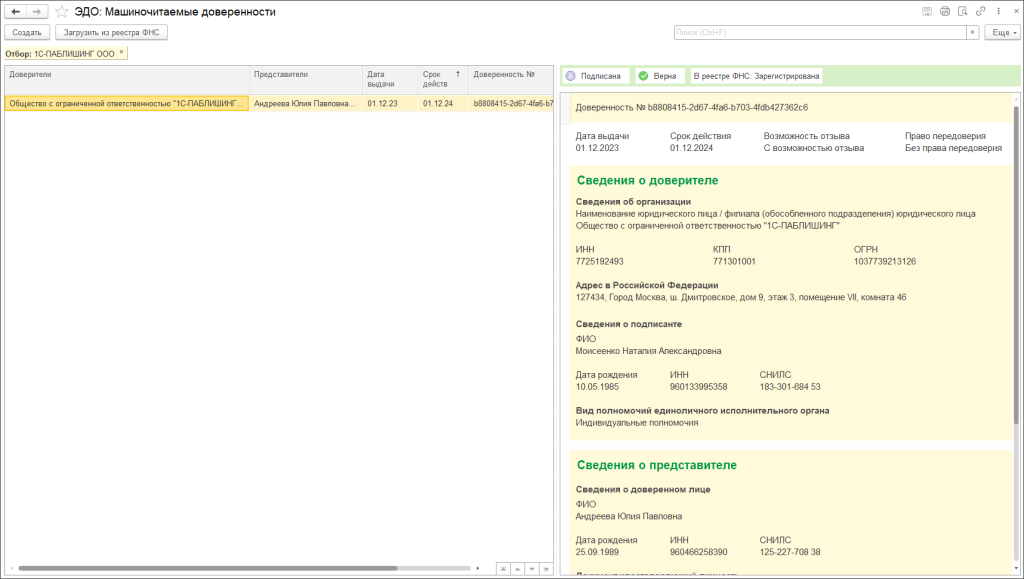
Task: Click the list's horizontal scrollbar
Action: (207, 569)
